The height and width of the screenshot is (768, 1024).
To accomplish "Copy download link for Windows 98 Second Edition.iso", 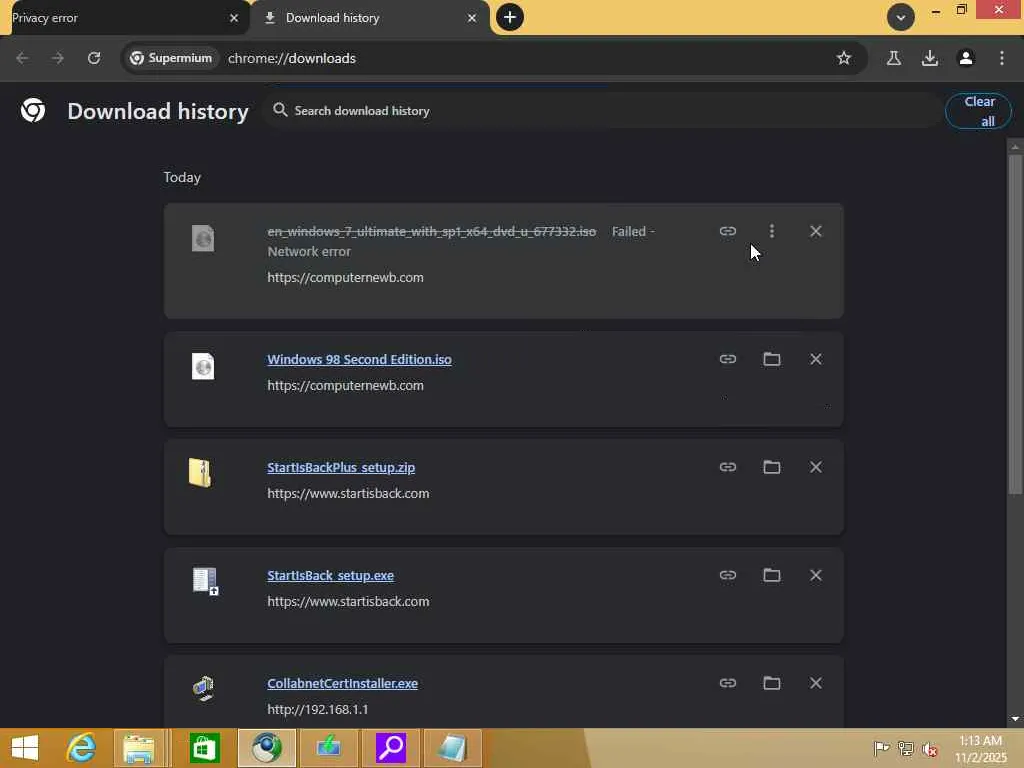I will coord(728,359).
